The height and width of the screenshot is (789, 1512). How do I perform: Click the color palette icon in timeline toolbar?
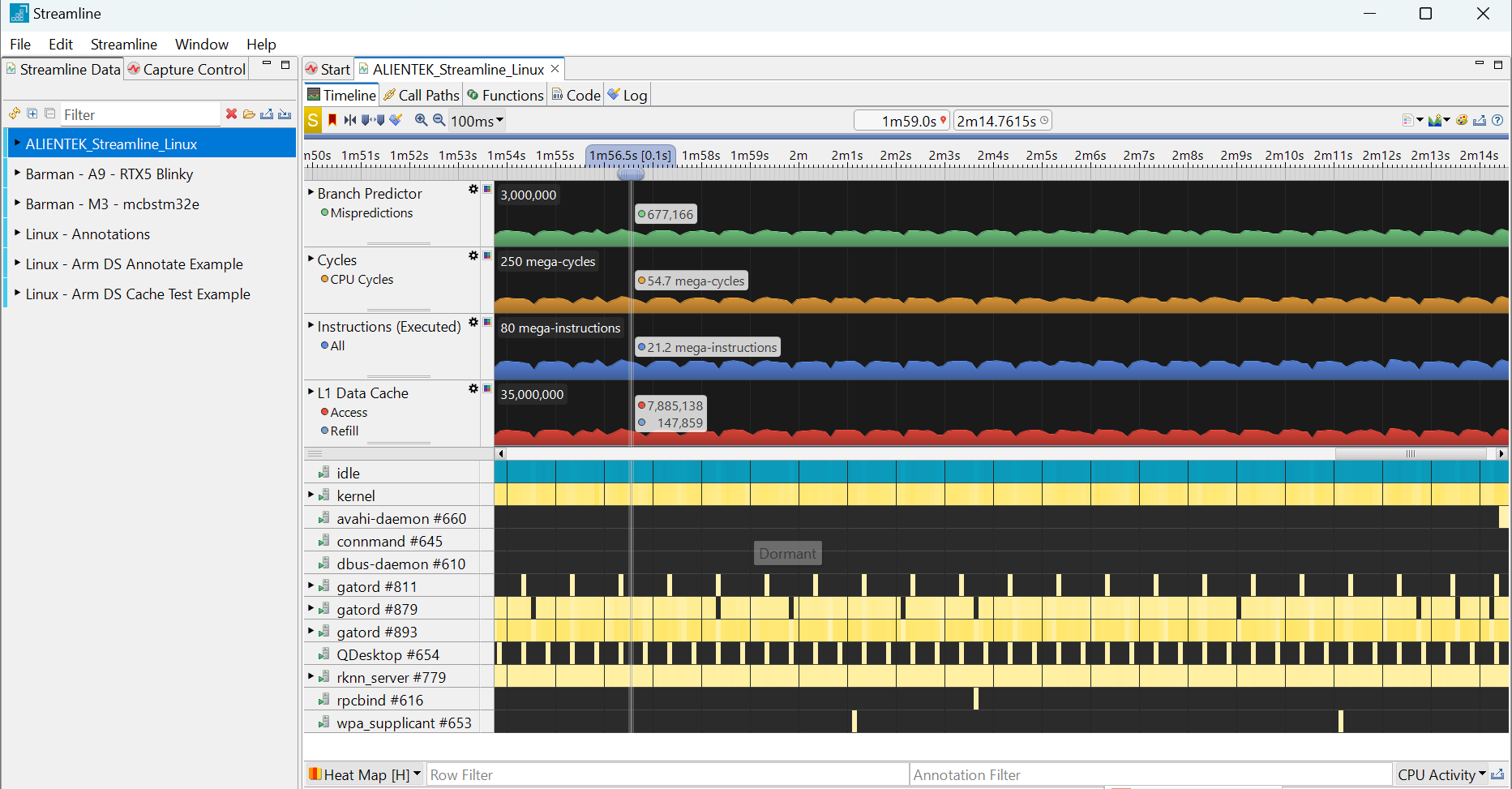coord(1462,120)
